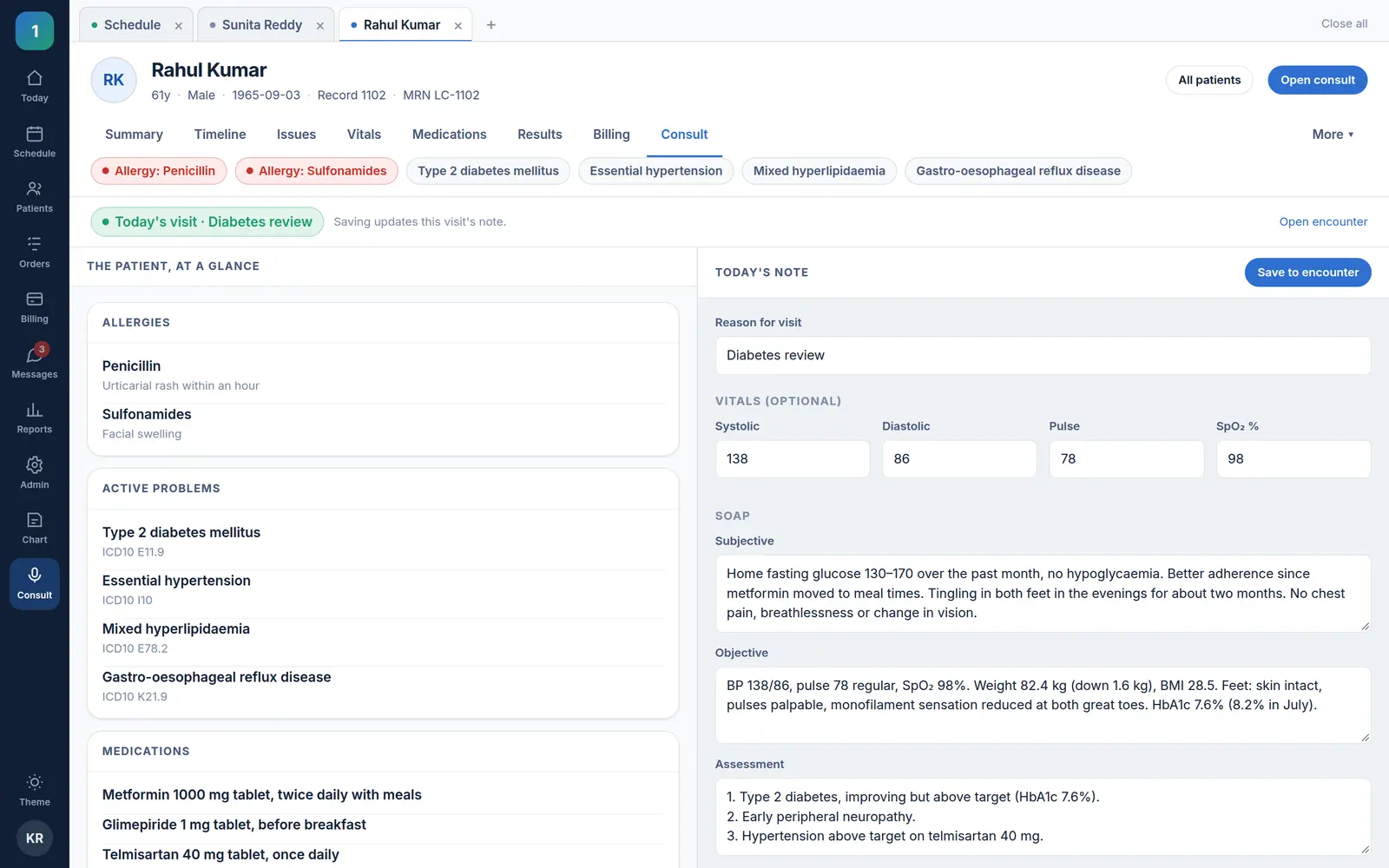Switch to the Sunita Reddy tab
1389x868 pixels.
(x=261, y=25)
